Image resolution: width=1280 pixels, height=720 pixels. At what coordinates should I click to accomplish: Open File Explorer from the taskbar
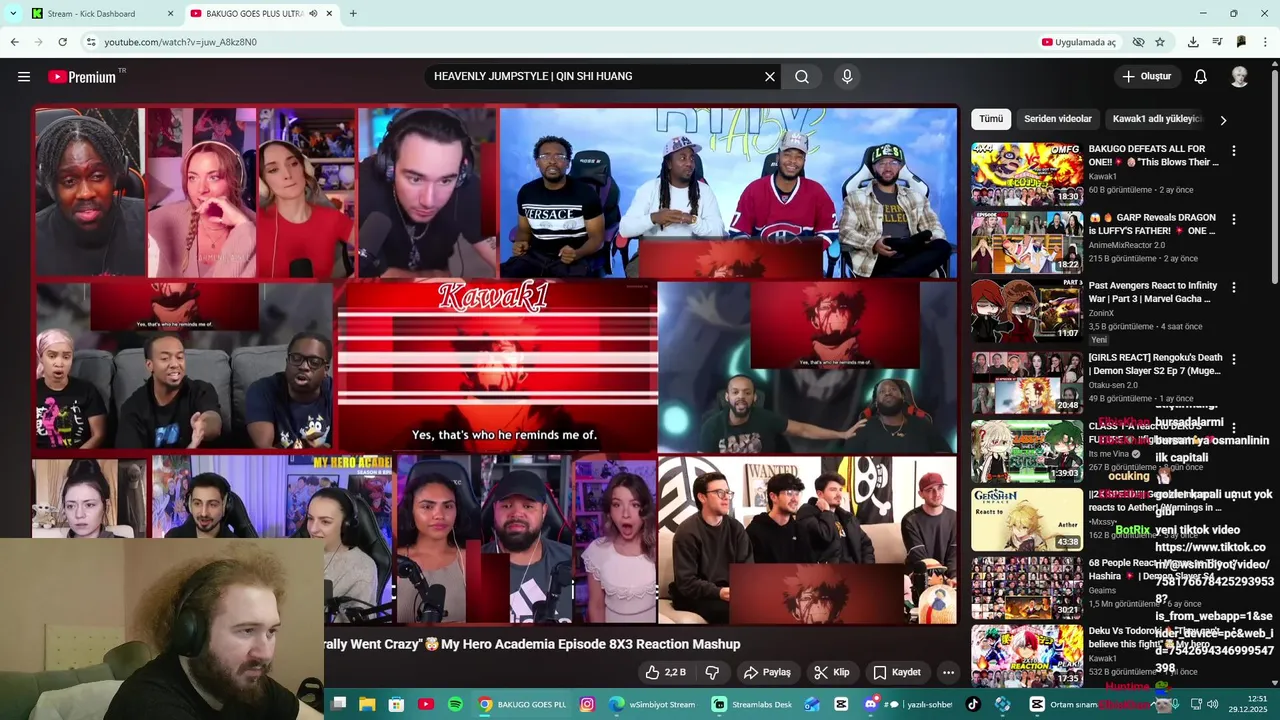click(368, 704)
